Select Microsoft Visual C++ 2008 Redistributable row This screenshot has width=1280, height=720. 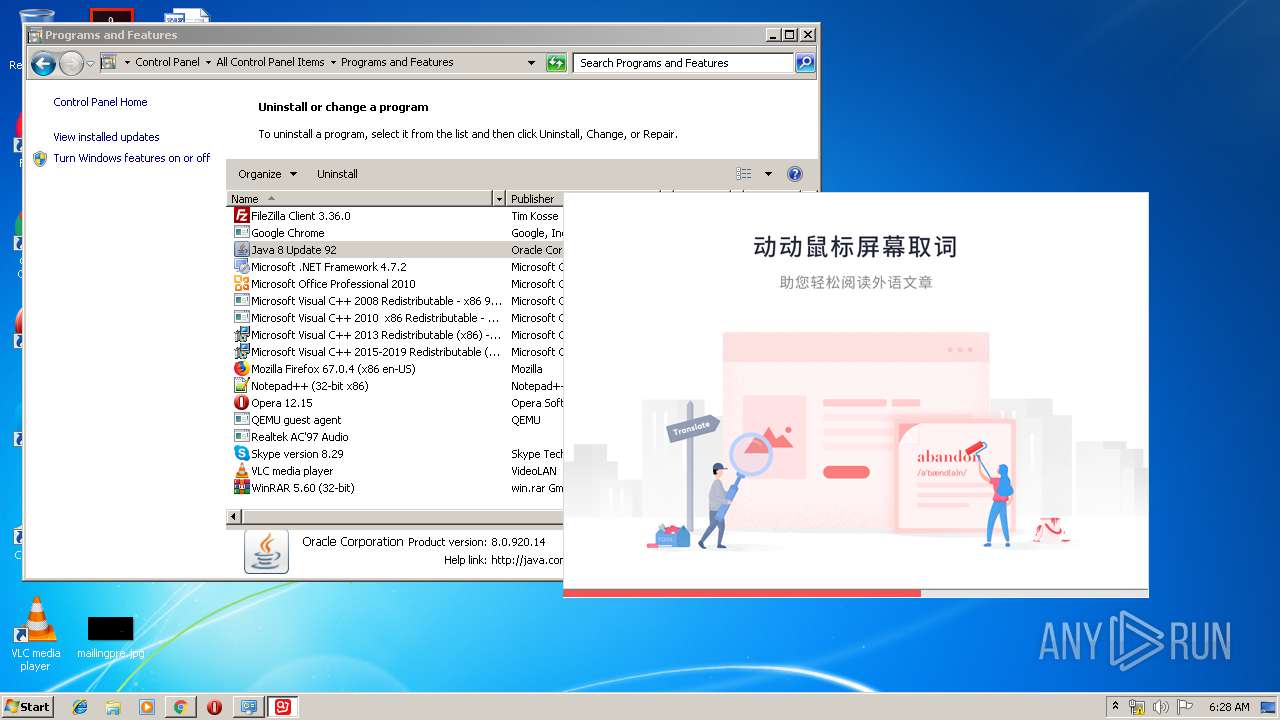click(397, 300)
